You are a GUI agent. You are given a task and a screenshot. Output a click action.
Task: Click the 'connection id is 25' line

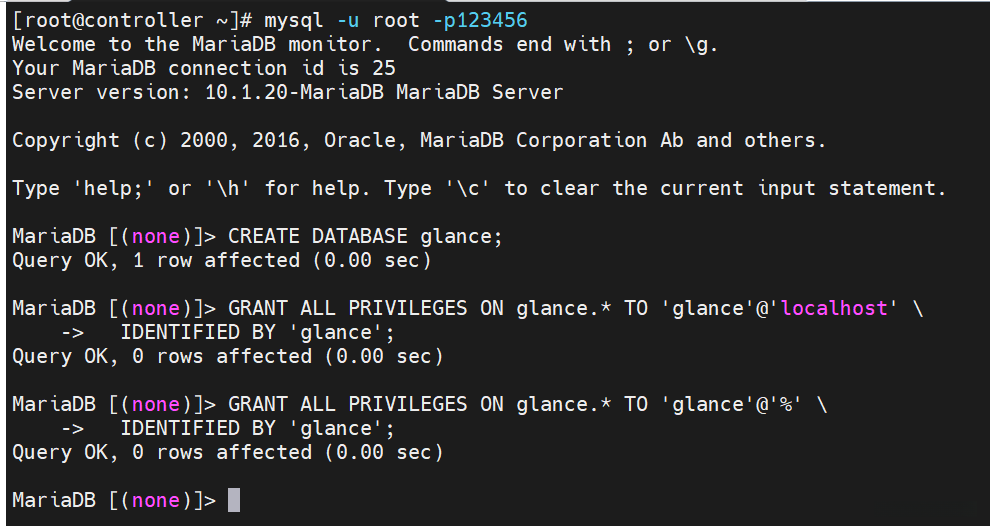[x=203, y=68]
